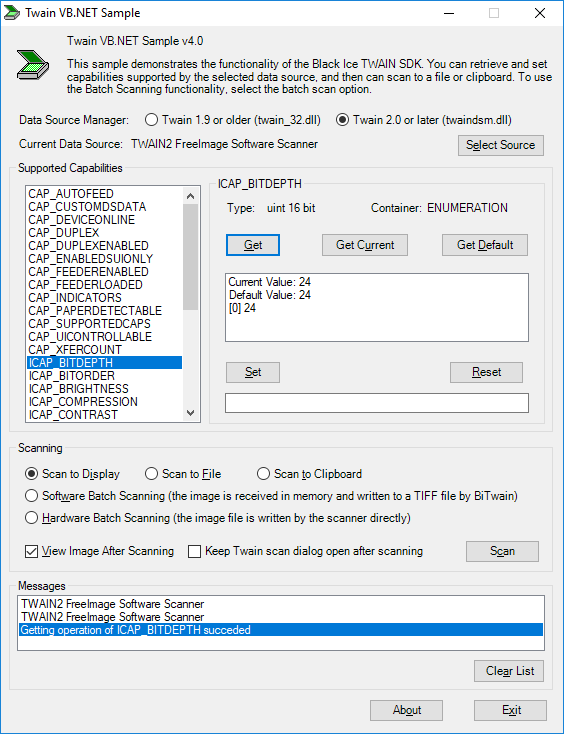Image resolution: width=564 pixels, height=734 pixels.
Task: Click the green scanner logo image
Action: [33, 64]
